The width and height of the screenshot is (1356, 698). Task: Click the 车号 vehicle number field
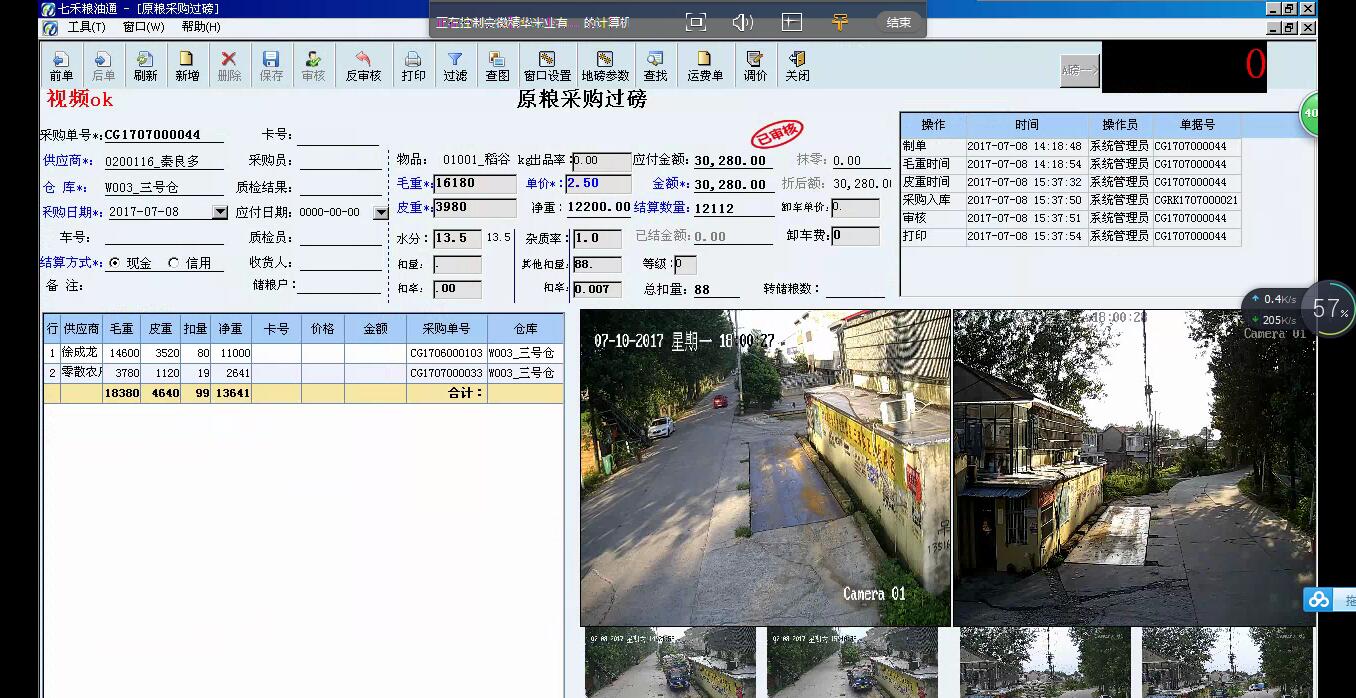click(164, 238)
